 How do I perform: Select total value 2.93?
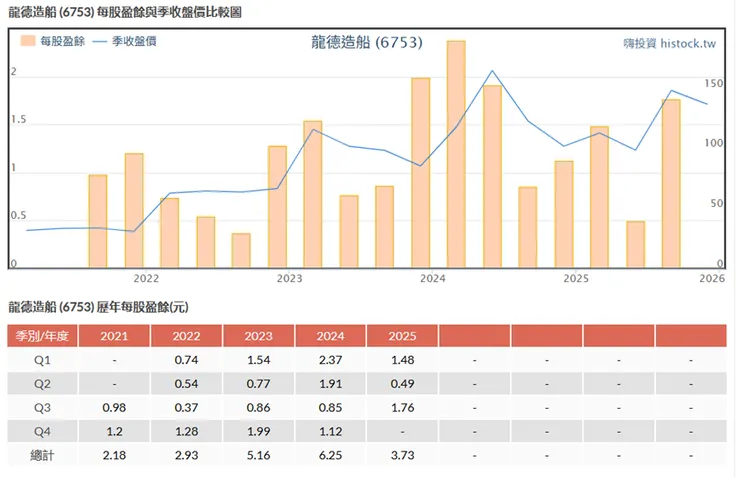[186, 455]
